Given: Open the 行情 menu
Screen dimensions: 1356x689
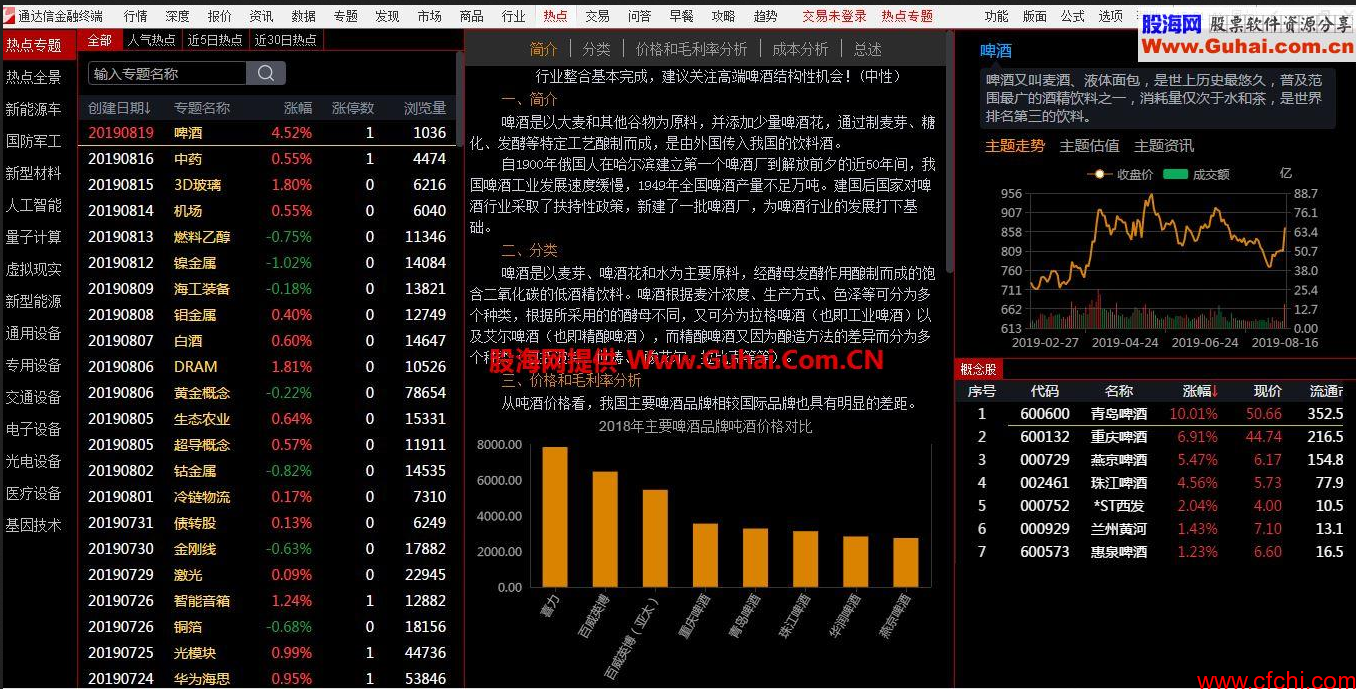Looking at the screenshot, I should pos(135,16).
